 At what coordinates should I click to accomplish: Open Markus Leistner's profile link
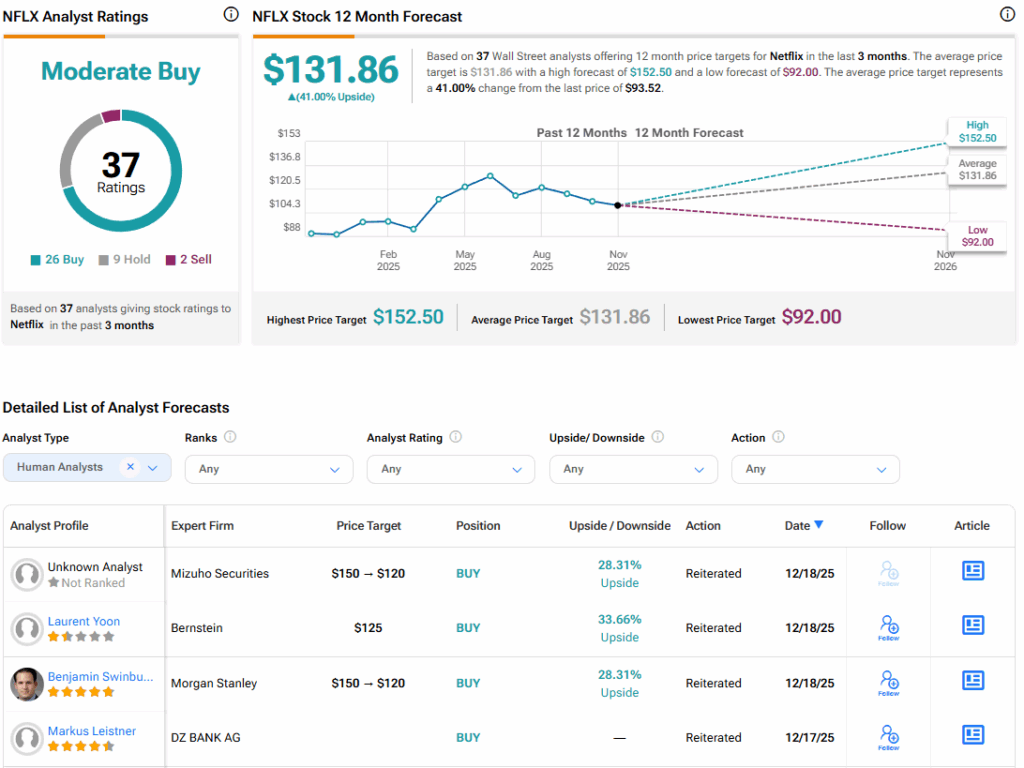pos(92,731)
